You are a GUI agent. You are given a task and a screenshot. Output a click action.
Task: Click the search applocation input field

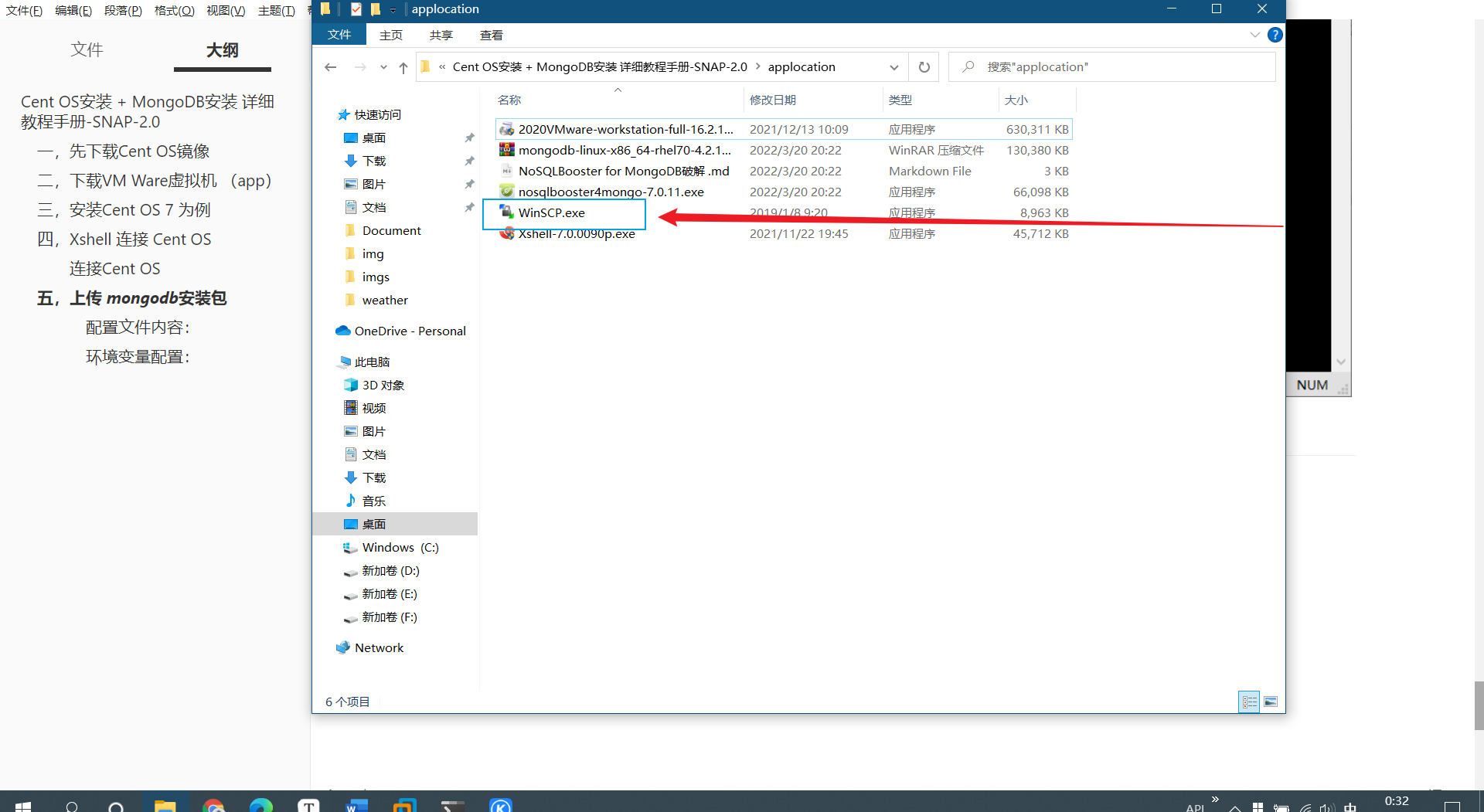click(x=1112, y=67)
